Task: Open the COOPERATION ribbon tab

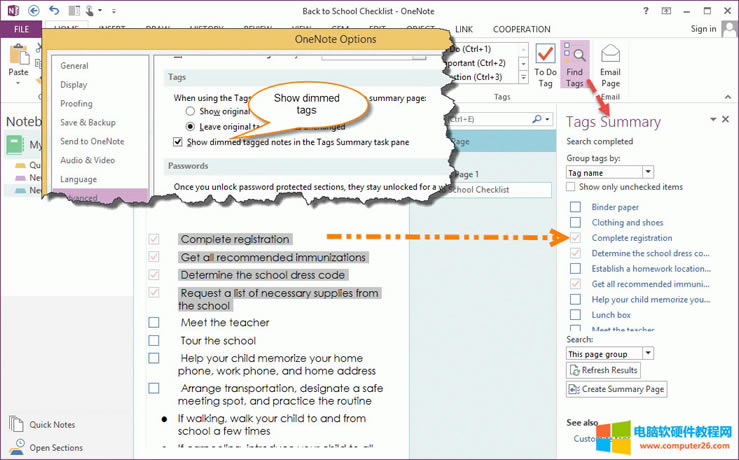Action: click(521, 29)
